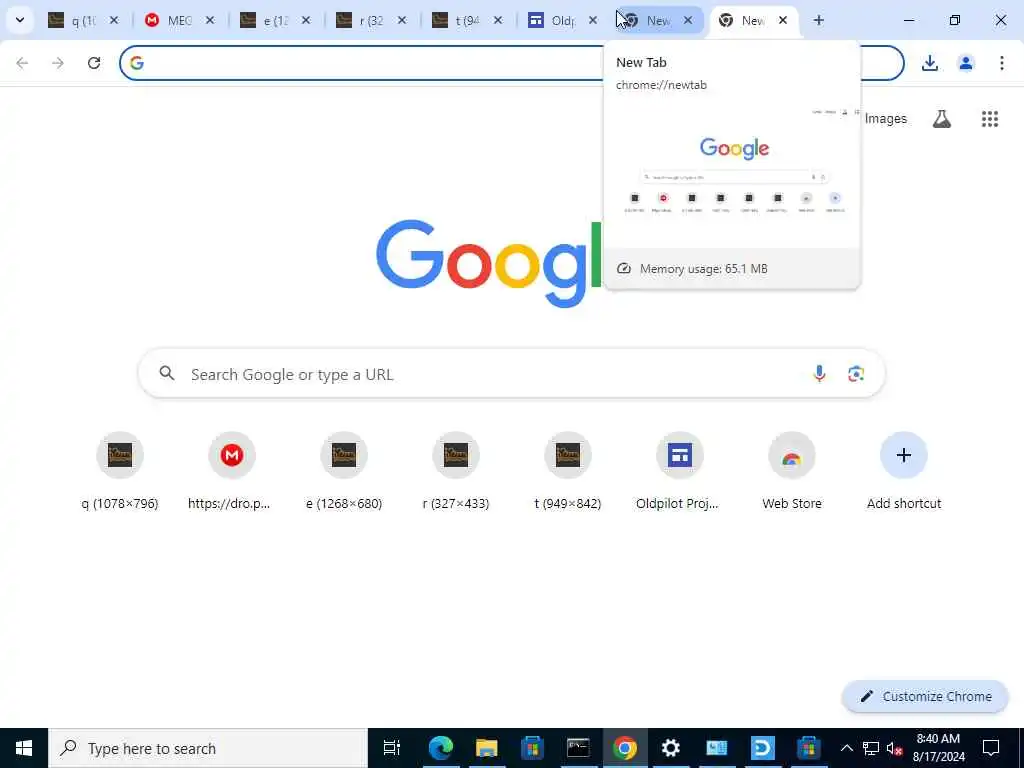Open the Chrome three-dot menu

click(1001, 63)
